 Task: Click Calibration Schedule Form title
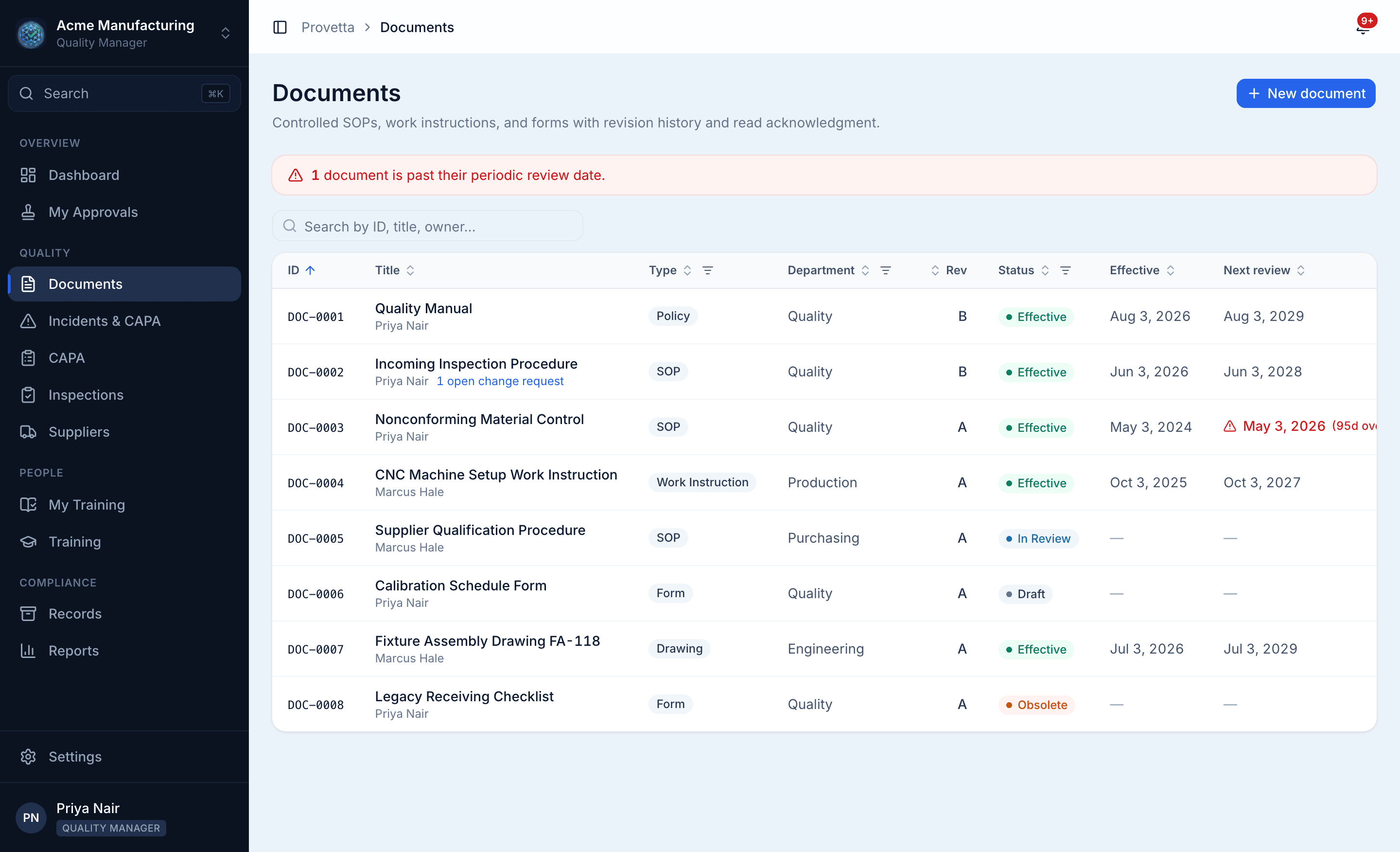point(460,586)
